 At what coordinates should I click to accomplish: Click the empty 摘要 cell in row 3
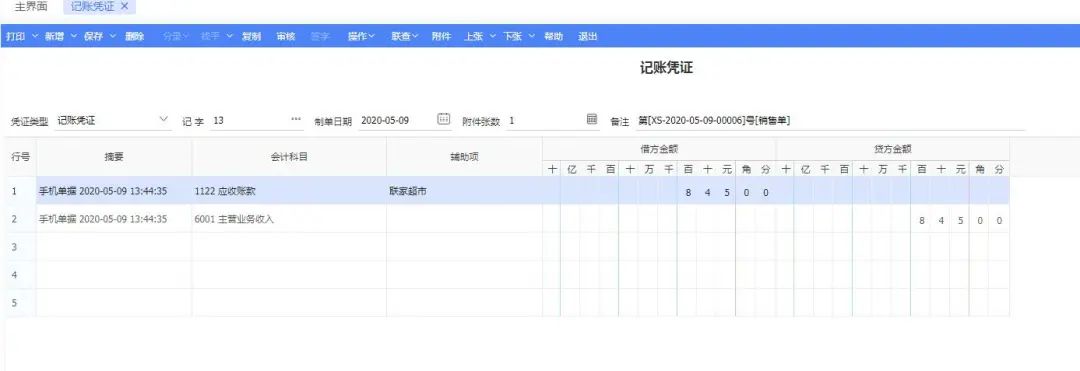(114, 247)
